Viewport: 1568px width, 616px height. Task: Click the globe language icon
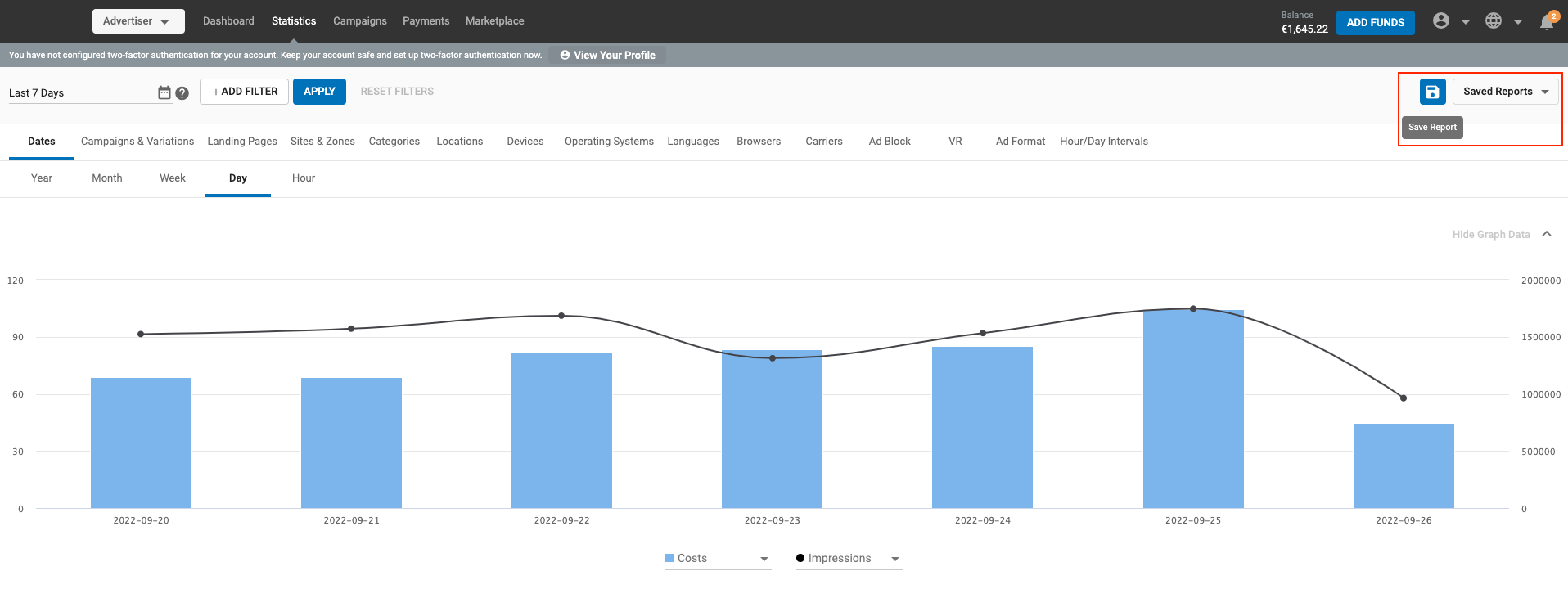point(1494,21)
